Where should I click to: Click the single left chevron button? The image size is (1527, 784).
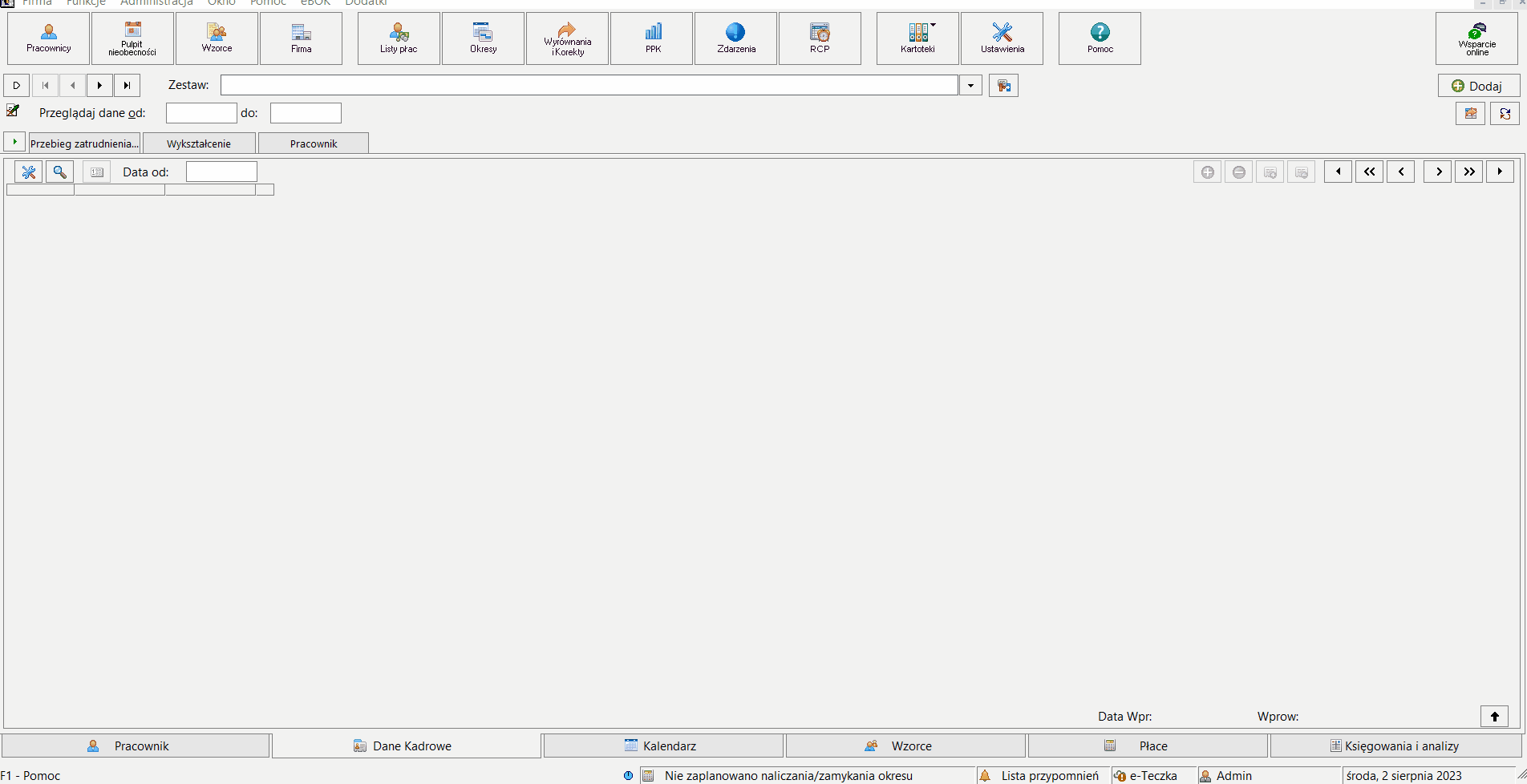click(x=1400, y=172)
